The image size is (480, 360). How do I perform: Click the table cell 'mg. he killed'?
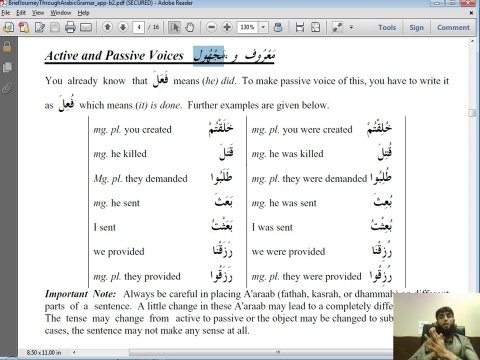coord(120,154)
